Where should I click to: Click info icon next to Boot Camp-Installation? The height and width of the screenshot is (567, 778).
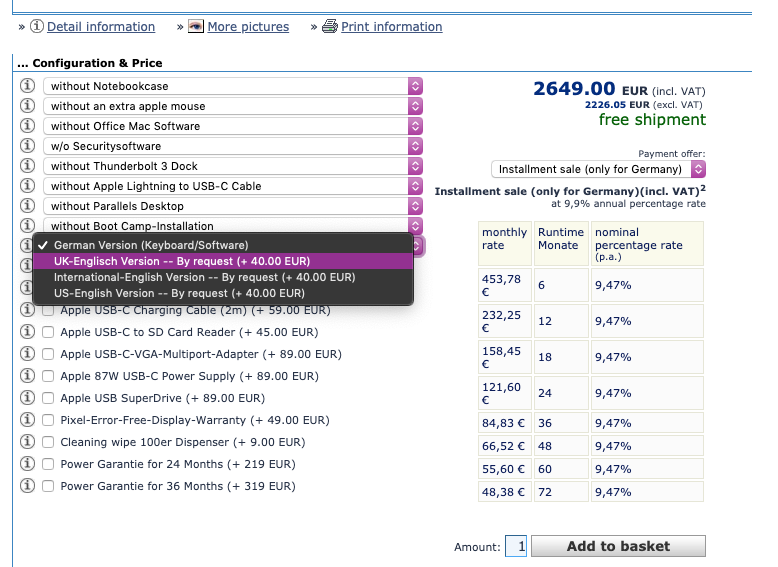[27, 225]
